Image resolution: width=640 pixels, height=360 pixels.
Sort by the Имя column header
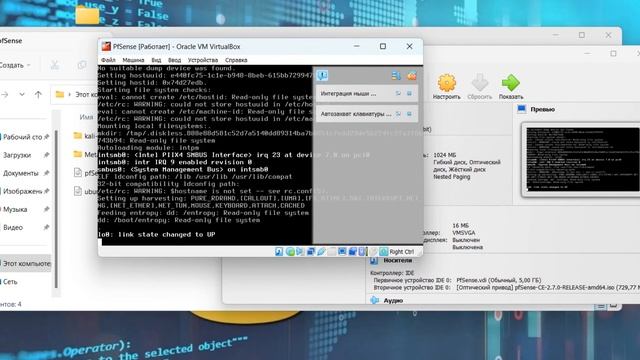[x=86, y=117]
